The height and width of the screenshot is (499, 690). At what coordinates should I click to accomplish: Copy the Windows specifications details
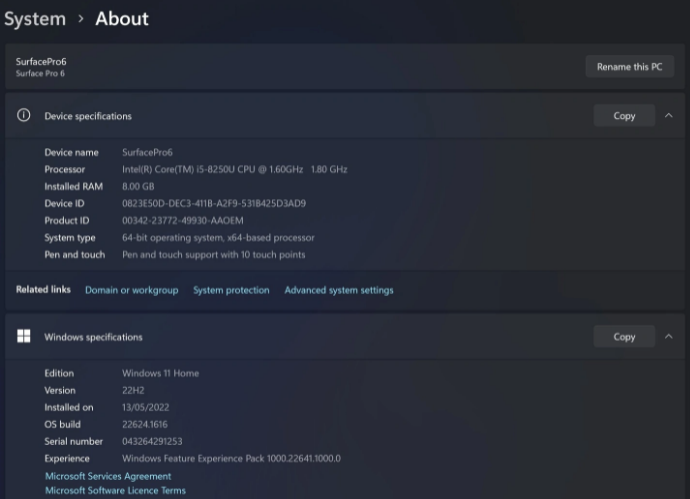point(624,337)
